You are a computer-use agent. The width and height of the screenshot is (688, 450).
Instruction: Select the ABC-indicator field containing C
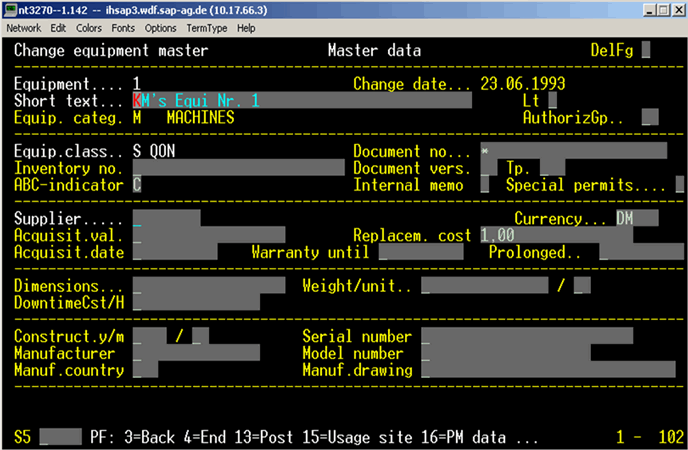pyautogui.click(x=137, y=185)
